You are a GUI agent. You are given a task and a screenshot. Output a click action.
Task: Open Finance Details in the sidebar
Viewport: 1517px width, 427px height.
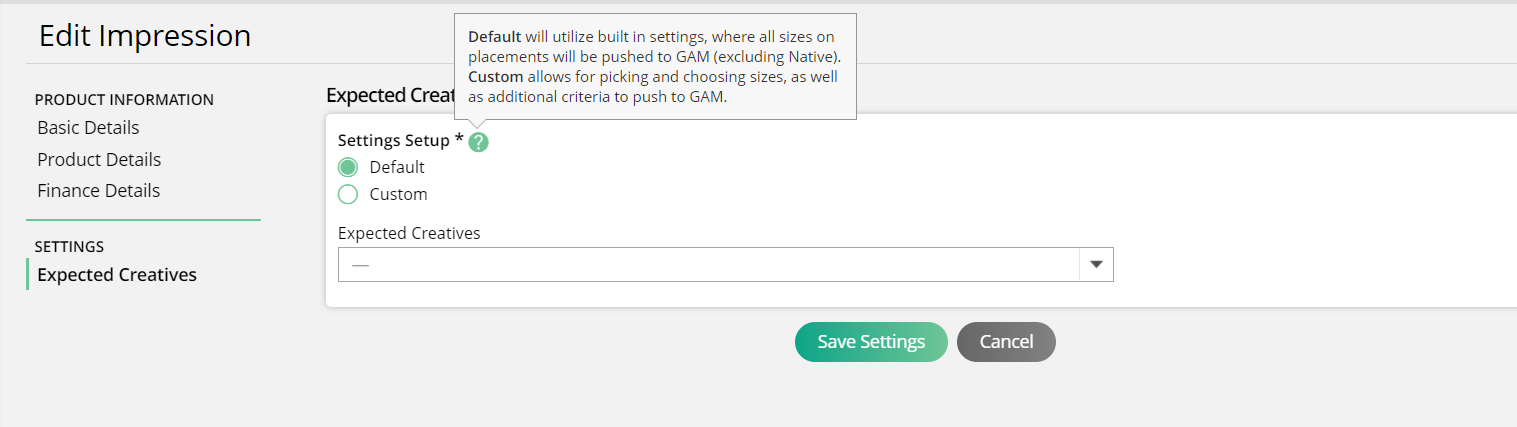[98, 191]
